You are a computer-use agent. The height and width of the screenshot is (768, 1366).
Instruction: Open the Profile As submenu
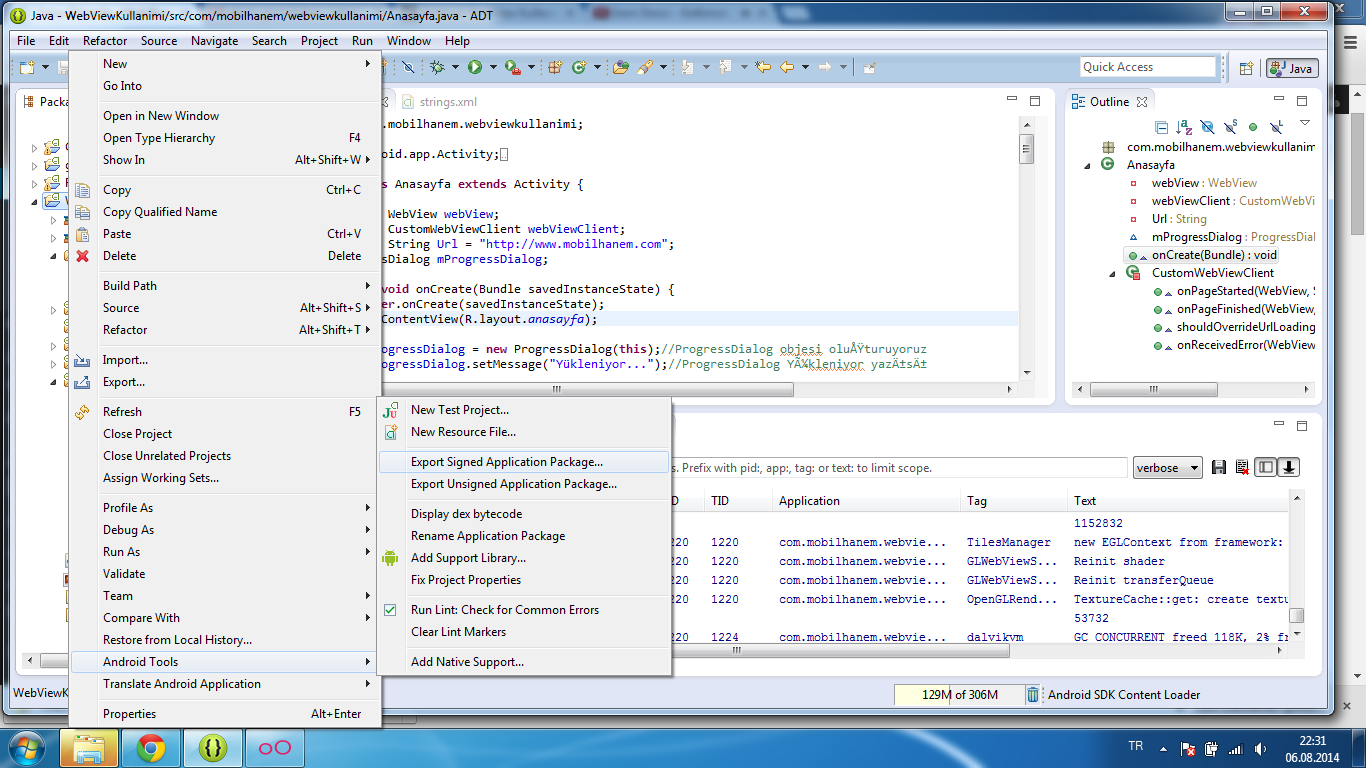click(x=225, y=508)
